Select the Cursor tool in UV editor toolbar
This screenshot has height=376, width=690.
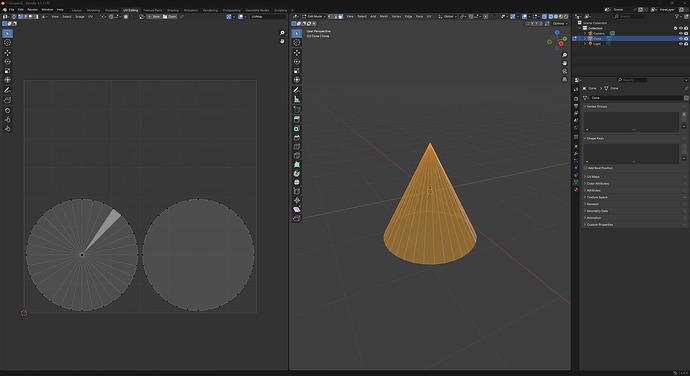7,43
